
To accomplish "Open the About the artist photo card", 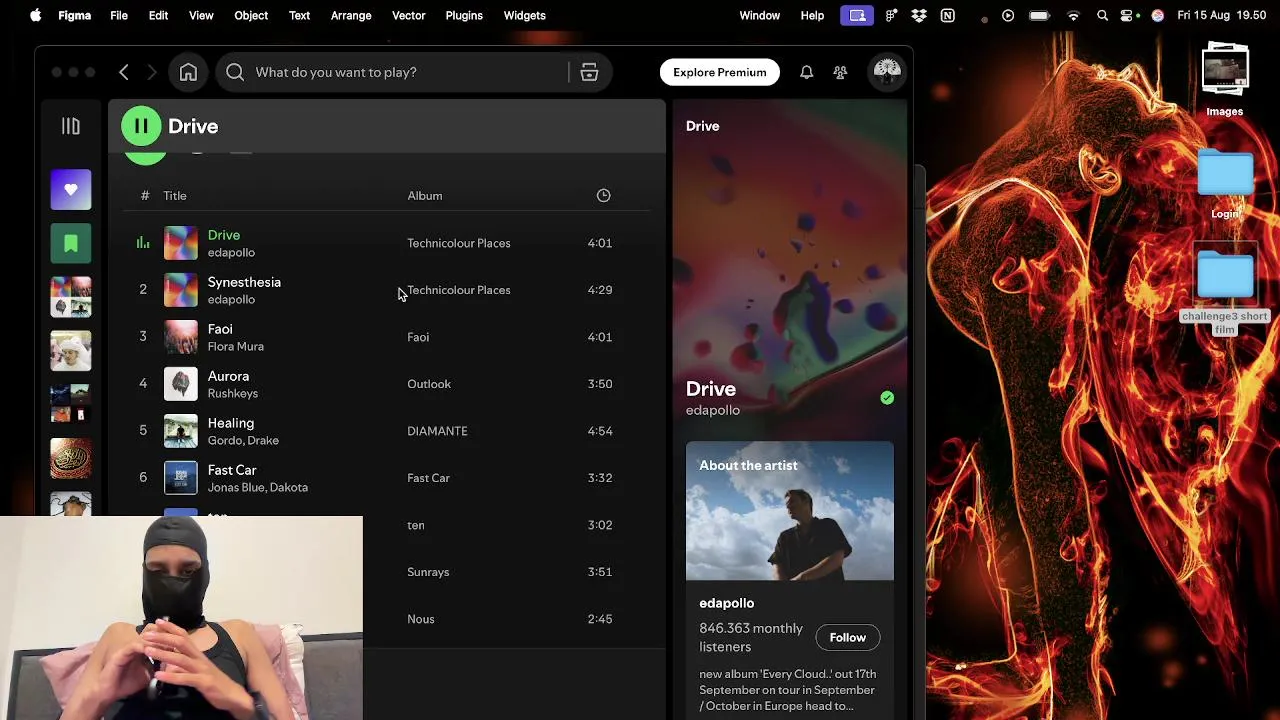I will point(790,511).
